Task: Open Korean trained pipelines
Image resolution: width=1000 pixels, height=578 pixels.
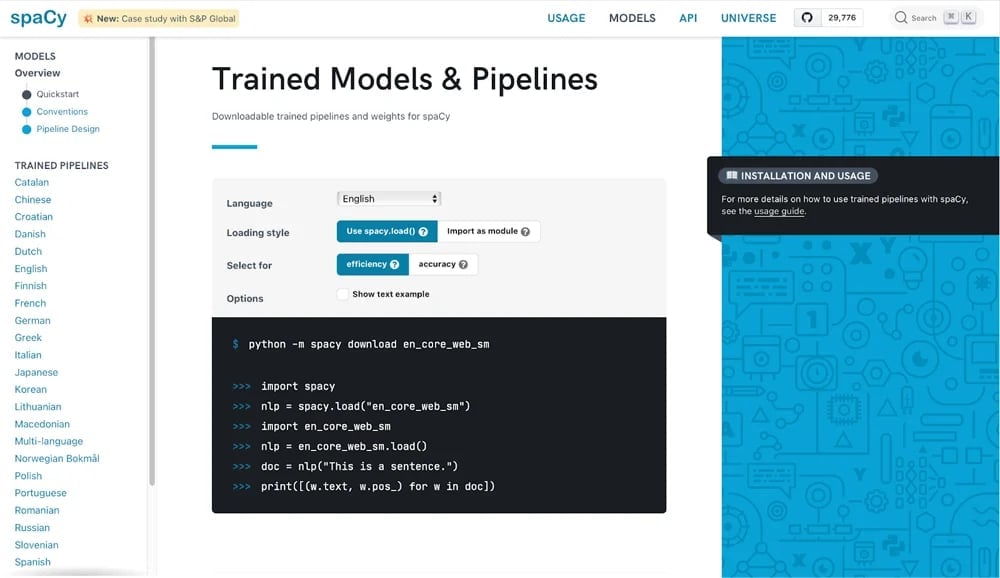Action: 31,389
